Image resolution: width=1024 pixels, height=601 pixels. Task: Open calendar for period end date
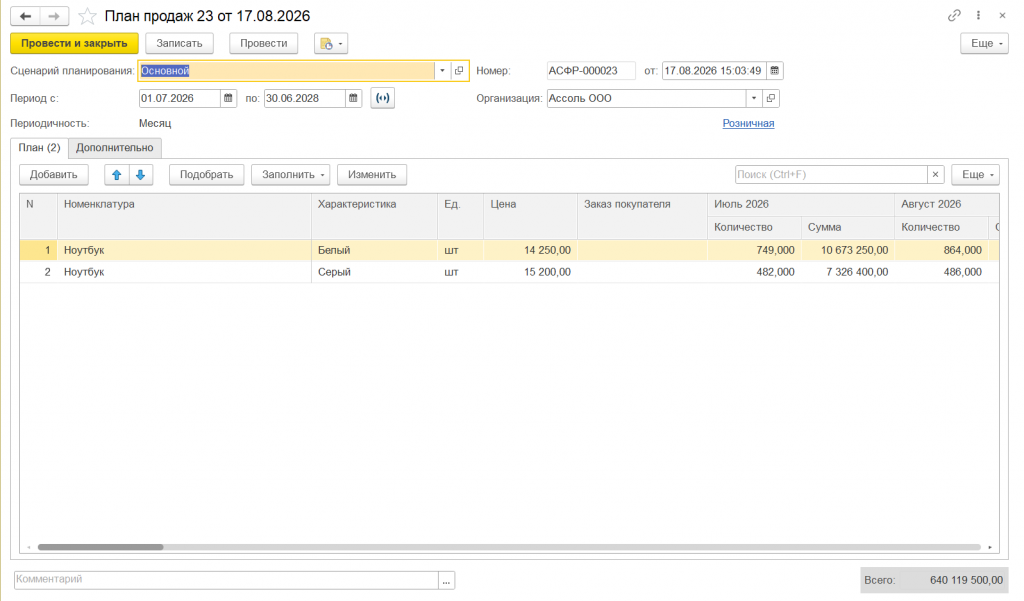coord(353,98)
